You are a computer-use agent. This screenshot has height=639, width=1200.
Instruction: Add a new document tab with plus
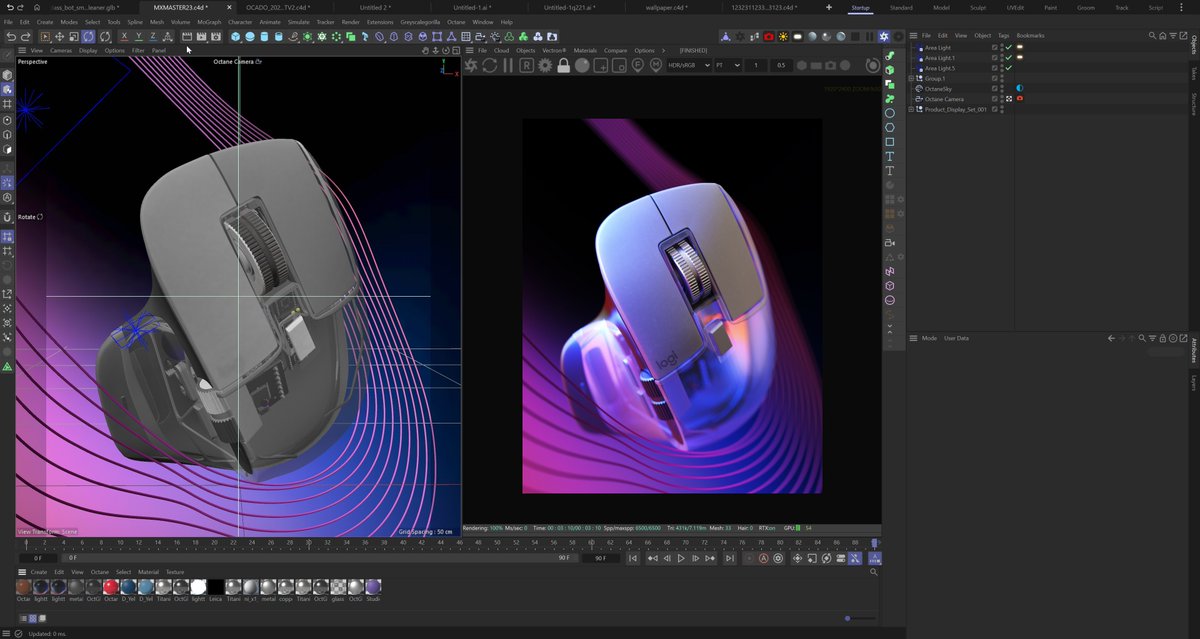coord(829,7)
